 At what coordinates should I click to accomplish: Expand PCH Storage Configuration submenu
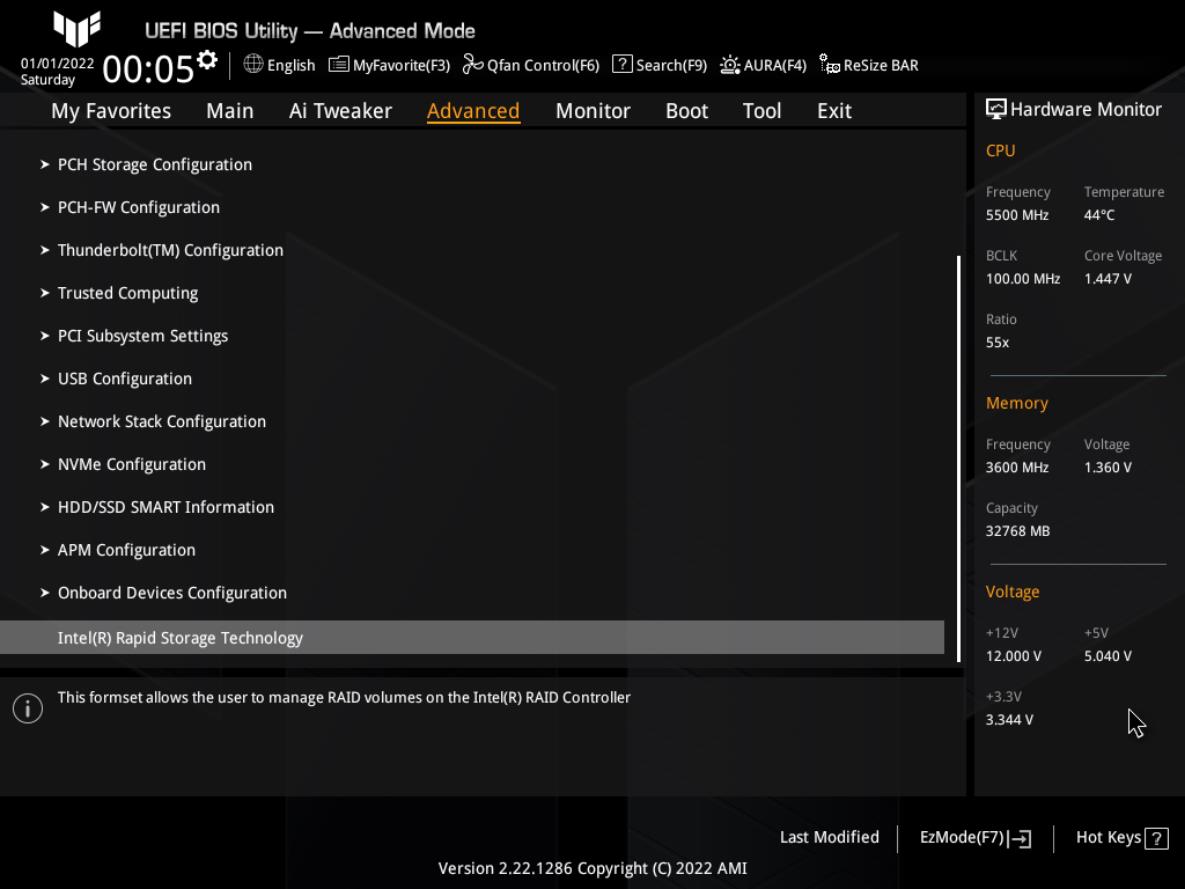click(x=154, y=164)
